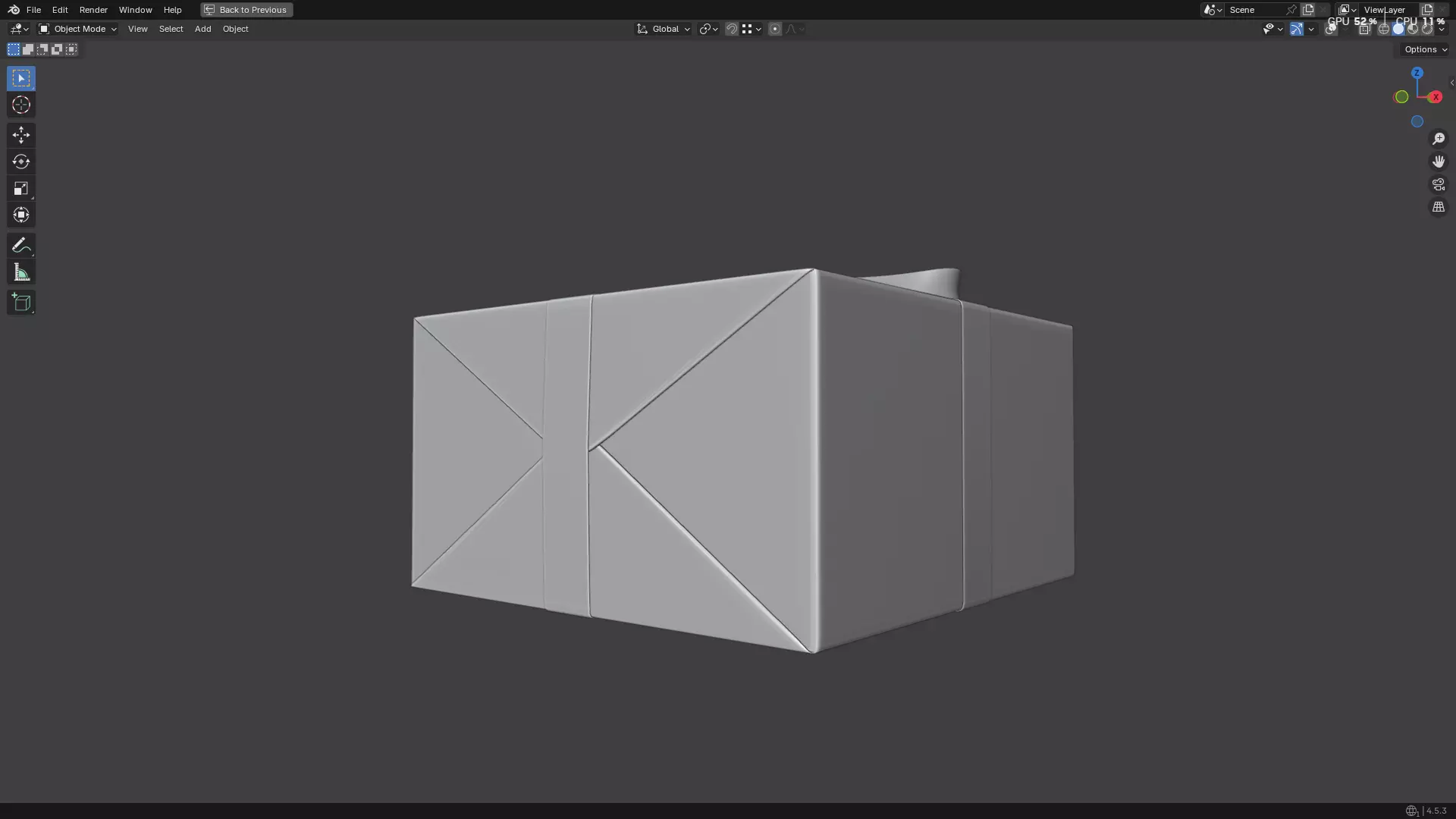Open Global transform orientation dropdown
The height and width of the screenshot is (819, 1456).
(664, 29)
